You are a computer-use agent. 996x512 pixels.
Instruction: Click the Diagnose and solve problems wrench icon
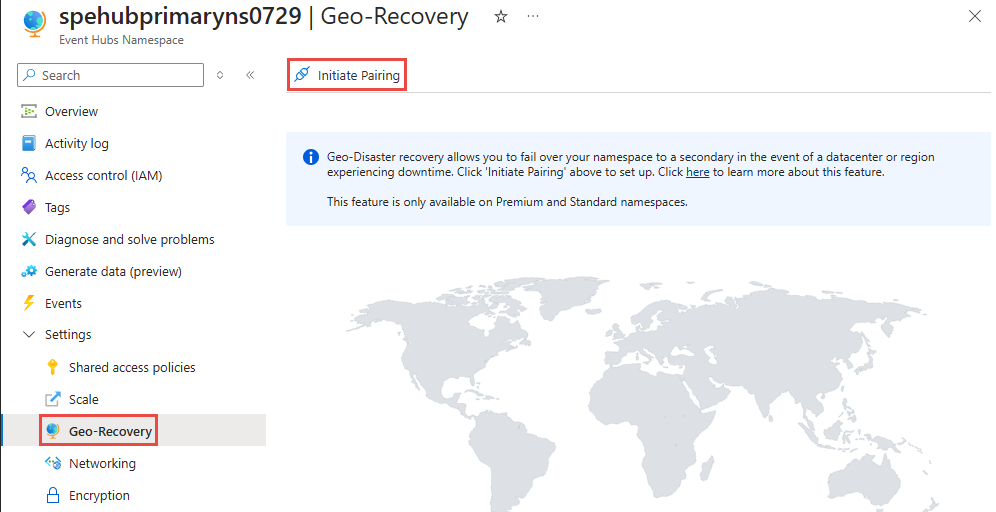tap(29, 239)
